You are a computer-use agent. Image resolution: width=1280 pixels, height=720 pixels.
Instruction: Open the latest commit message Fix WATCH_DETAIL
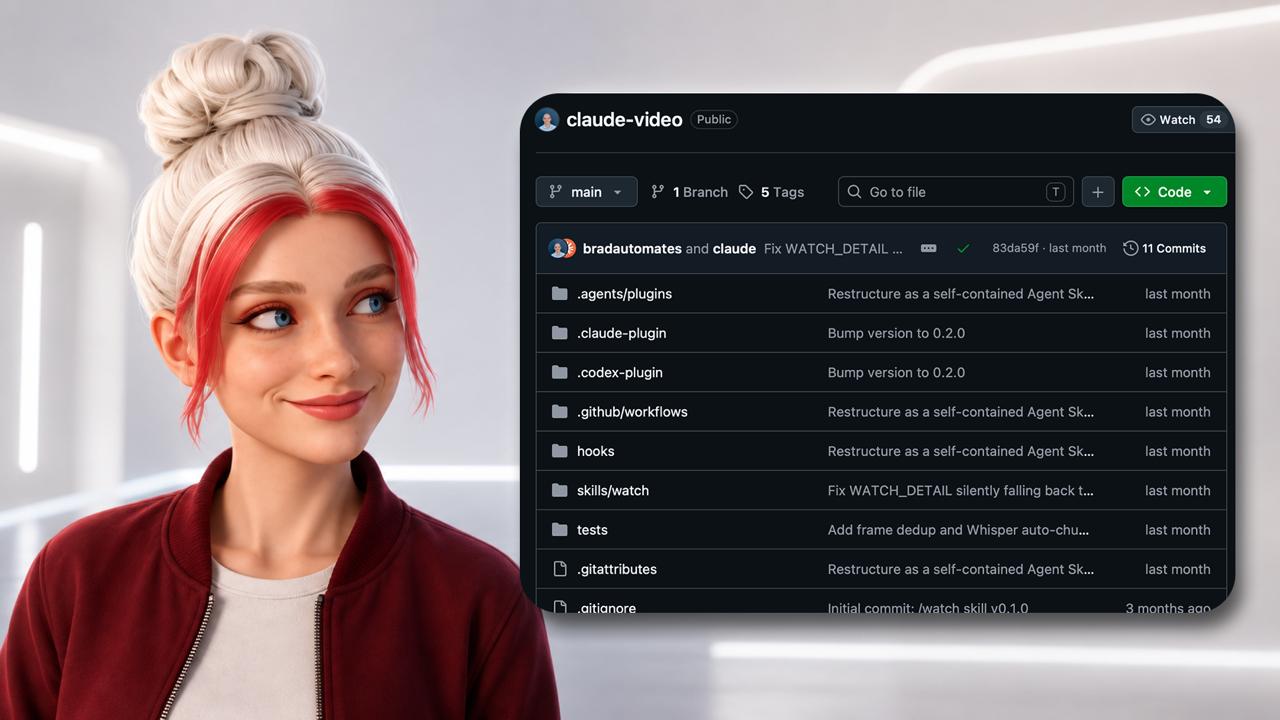point(833,248)
